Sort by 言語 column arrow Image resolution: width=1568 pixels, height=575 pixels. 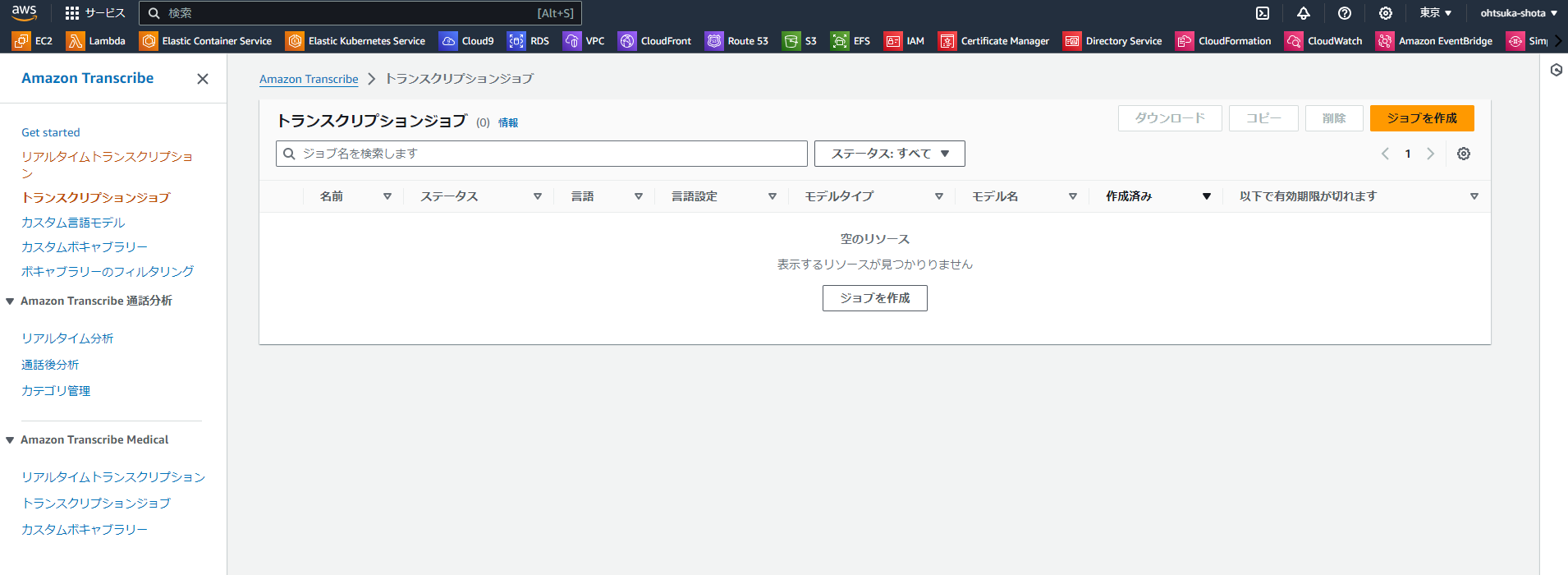coord(639,196)
